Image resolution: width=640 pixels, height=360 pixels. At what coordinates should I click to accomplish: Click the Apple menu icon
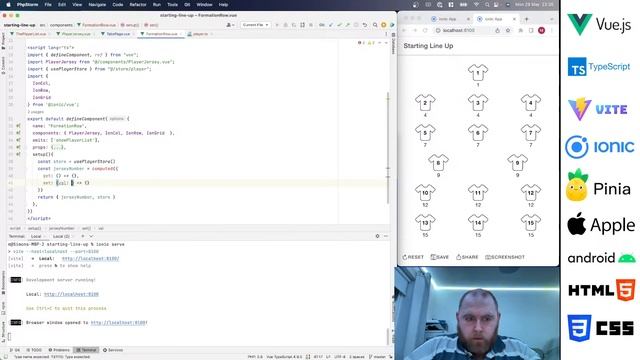tap(8, 4)
